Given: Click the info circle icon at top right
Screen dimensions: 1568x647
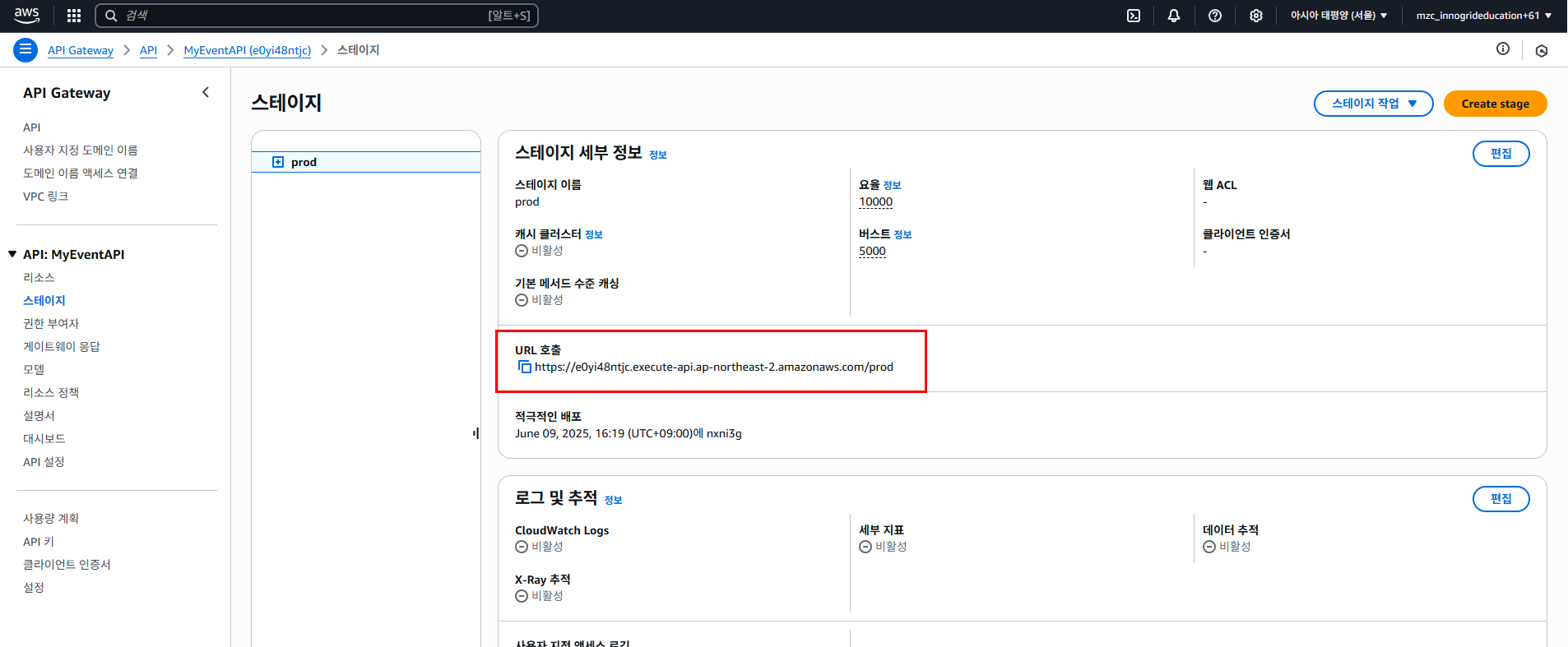Looking at the screenshot, I should (1503, 49).
